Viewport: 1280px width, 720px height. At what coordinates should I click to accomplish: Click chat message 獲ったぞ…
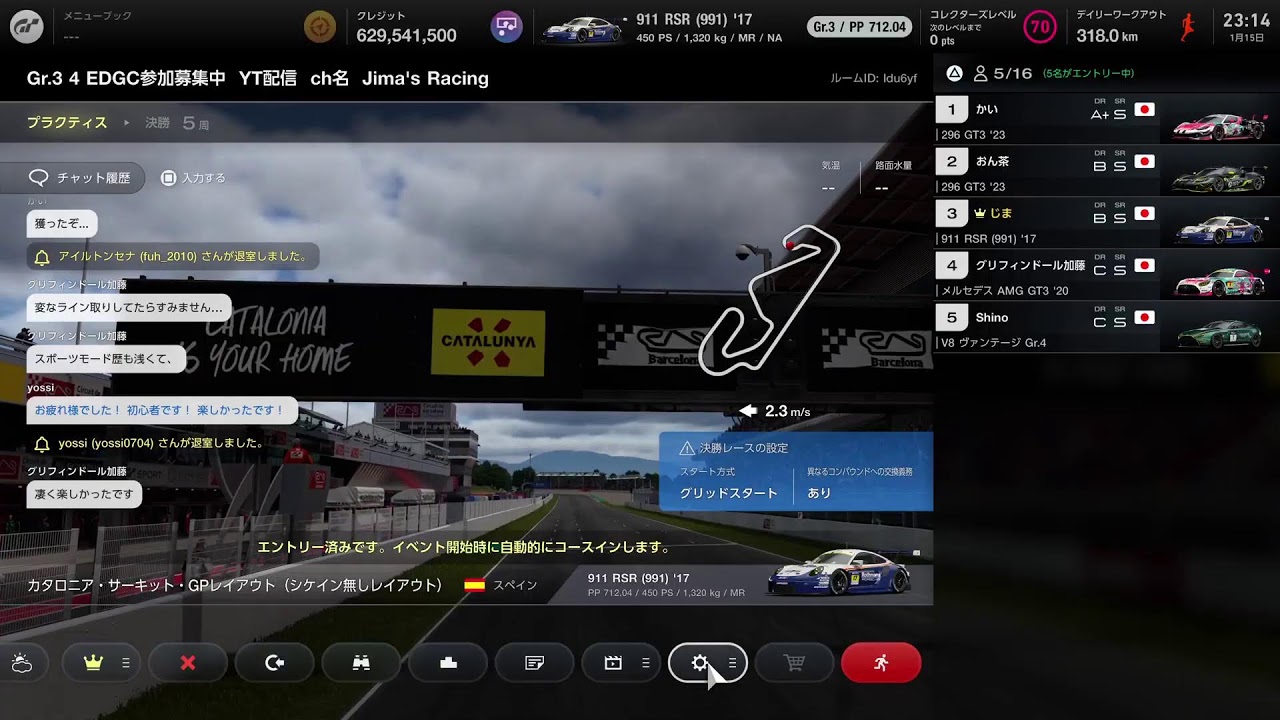coord(62,224)
